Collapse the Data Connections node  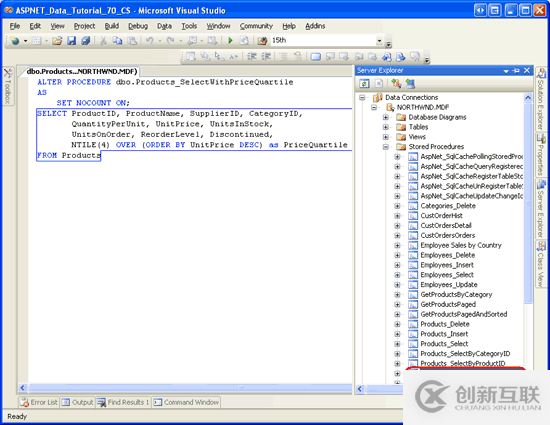[362, 97]
